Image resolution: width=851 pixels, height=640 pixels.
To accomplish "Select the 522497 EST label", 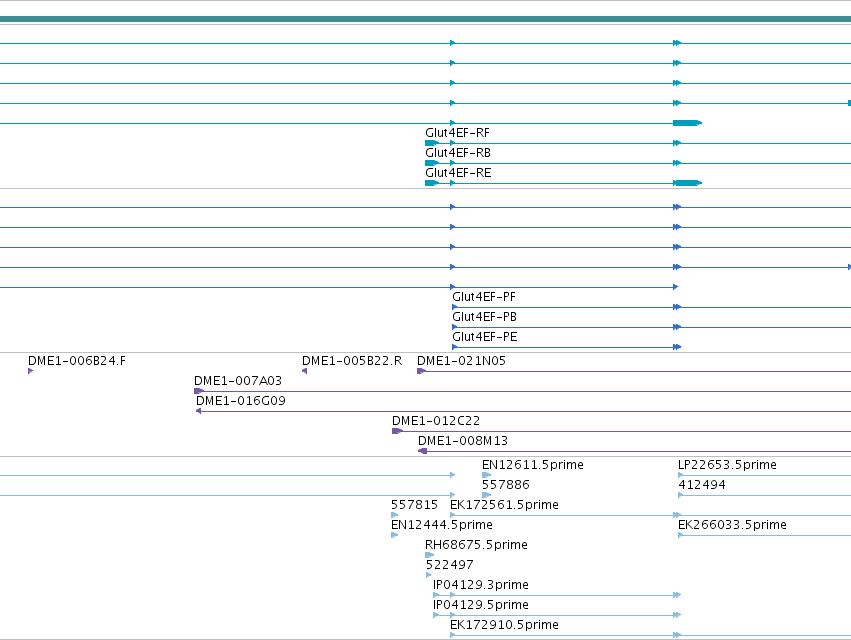I will click(x=449, y=565).
